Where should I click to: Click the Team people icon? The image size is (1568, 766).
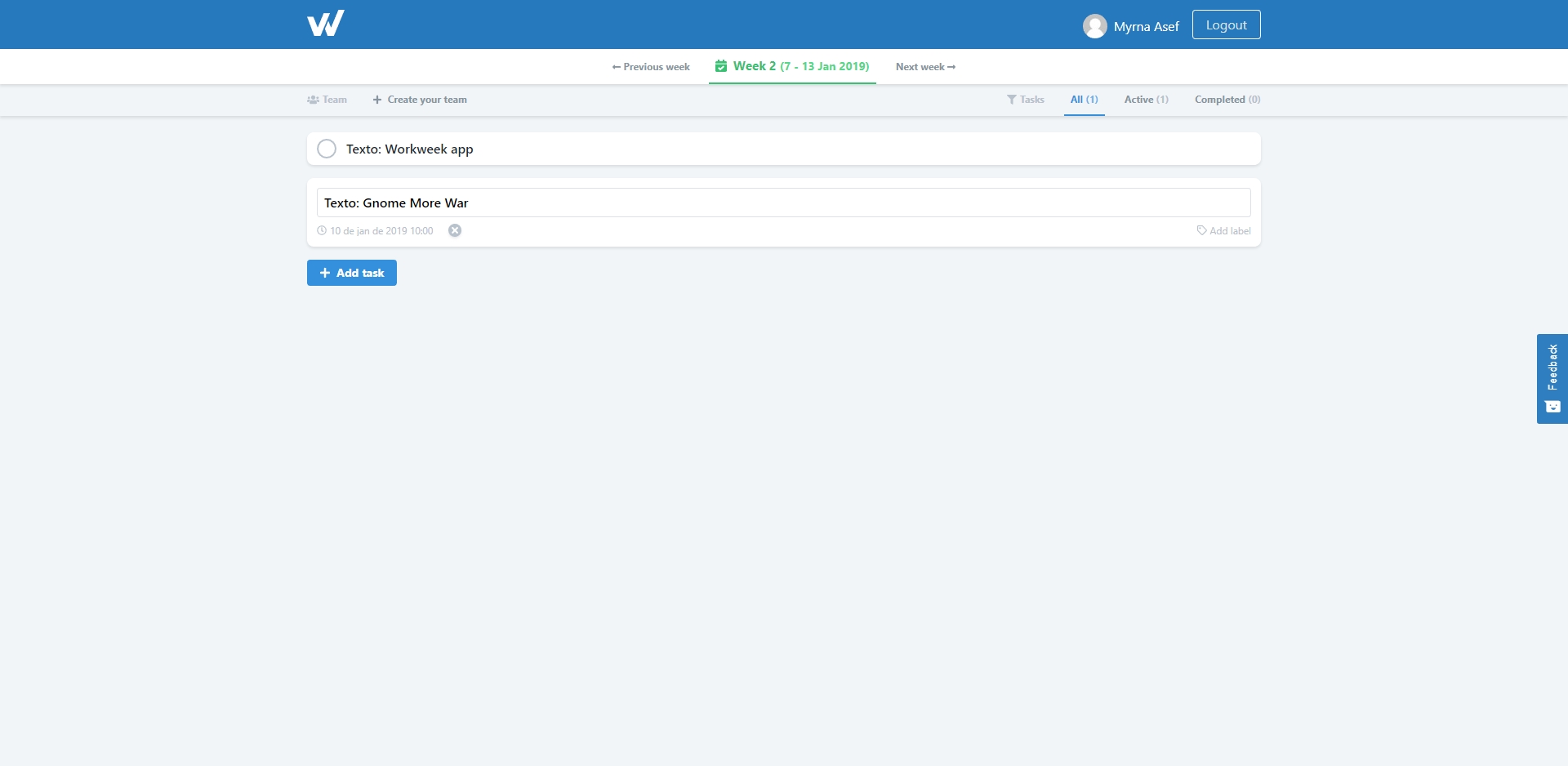(x=313, y=100)
